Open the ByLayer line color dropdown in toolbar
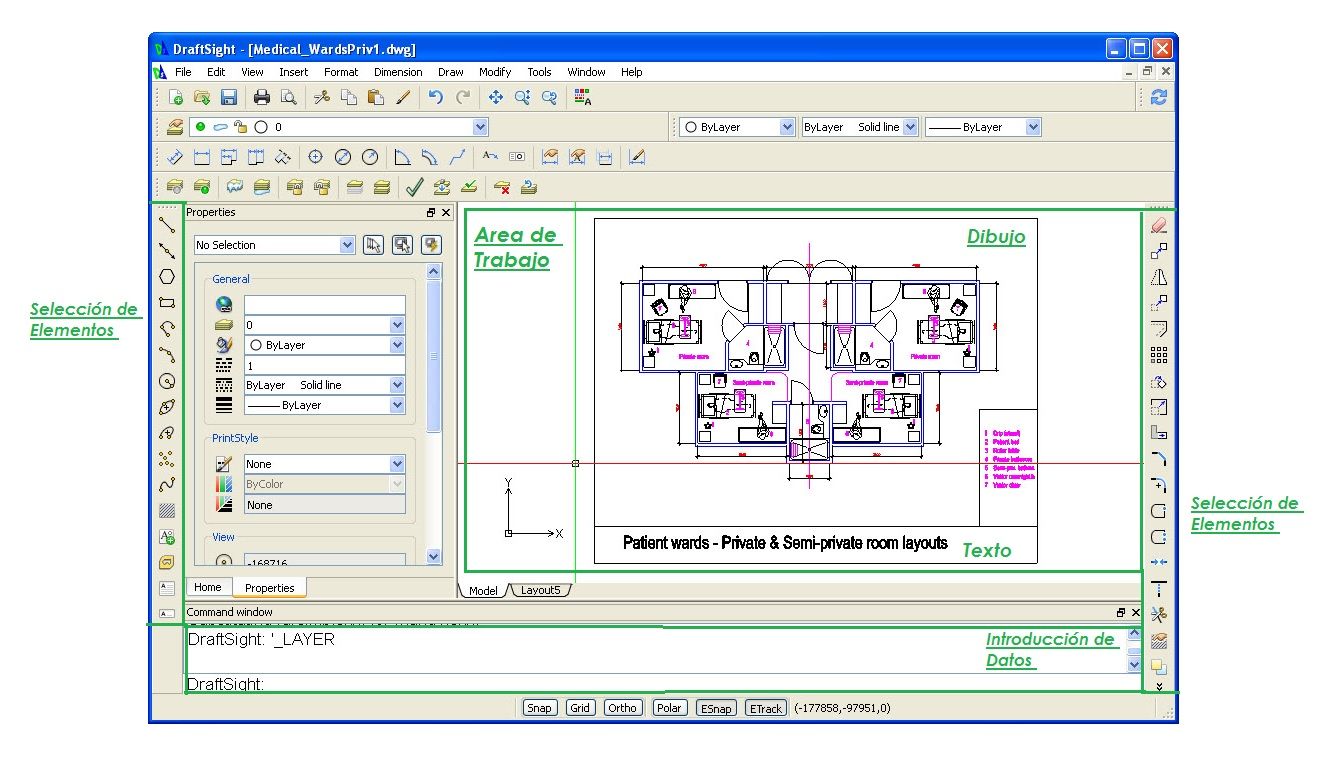The width and height of the screenshot is (1340, 764). click(786, 127)
